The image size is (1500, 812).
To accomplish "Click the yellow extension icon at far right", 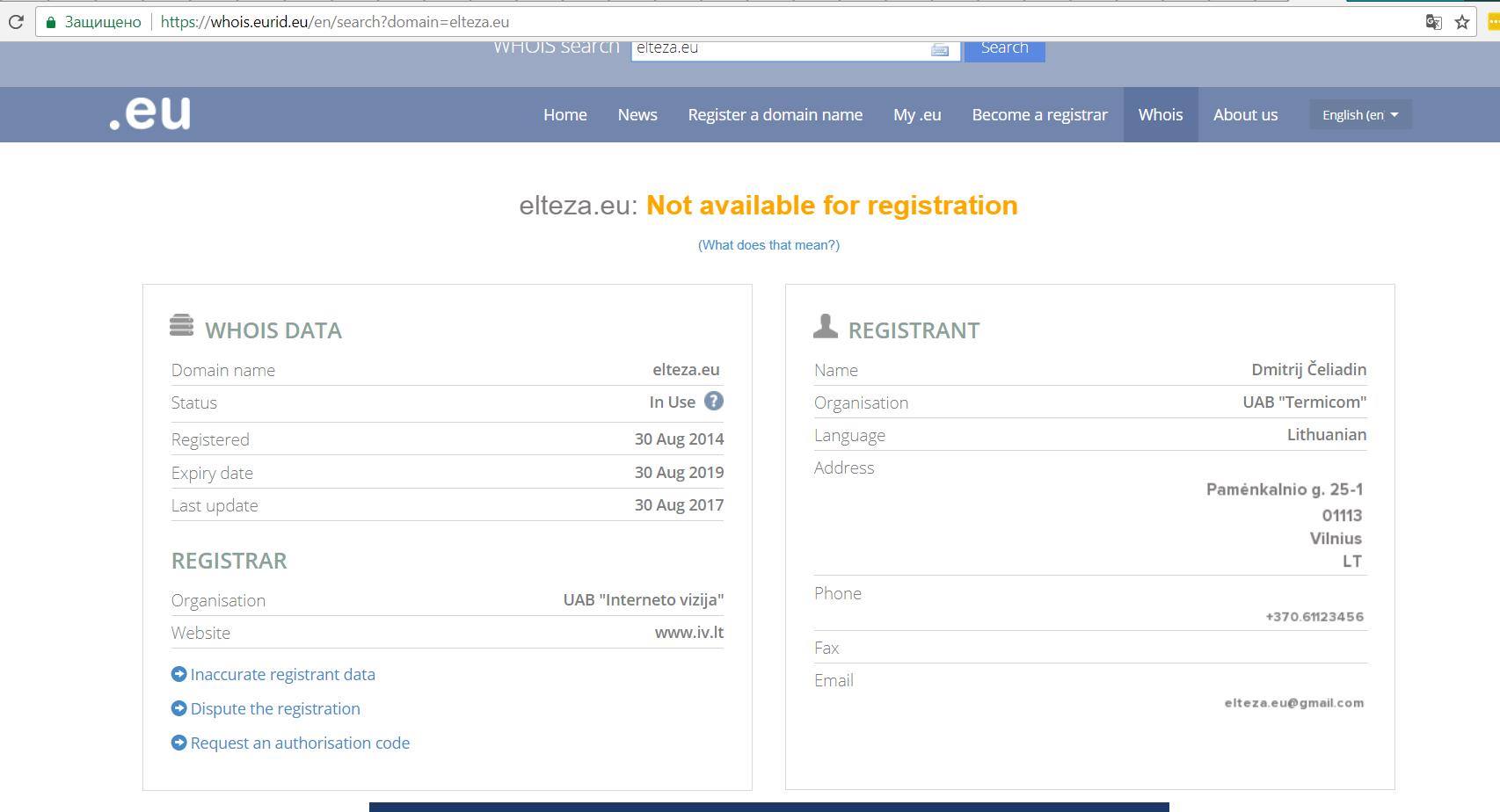I will click(x=1492, y=22).
